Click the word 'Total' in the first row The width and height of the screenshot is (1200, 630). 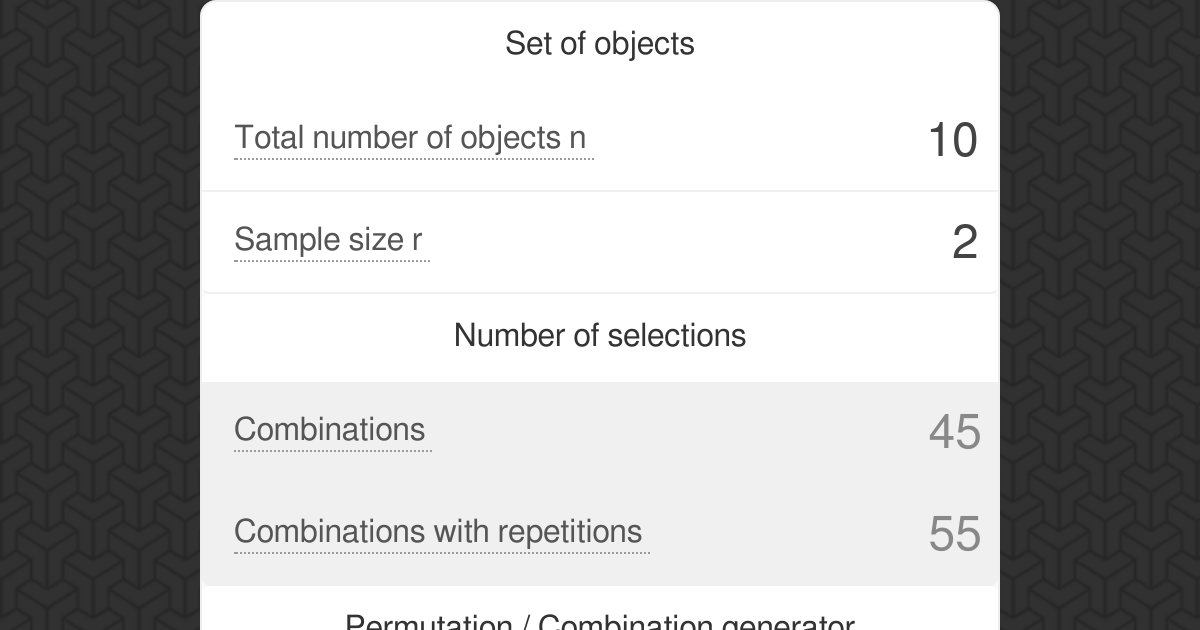tap(269, 138)
